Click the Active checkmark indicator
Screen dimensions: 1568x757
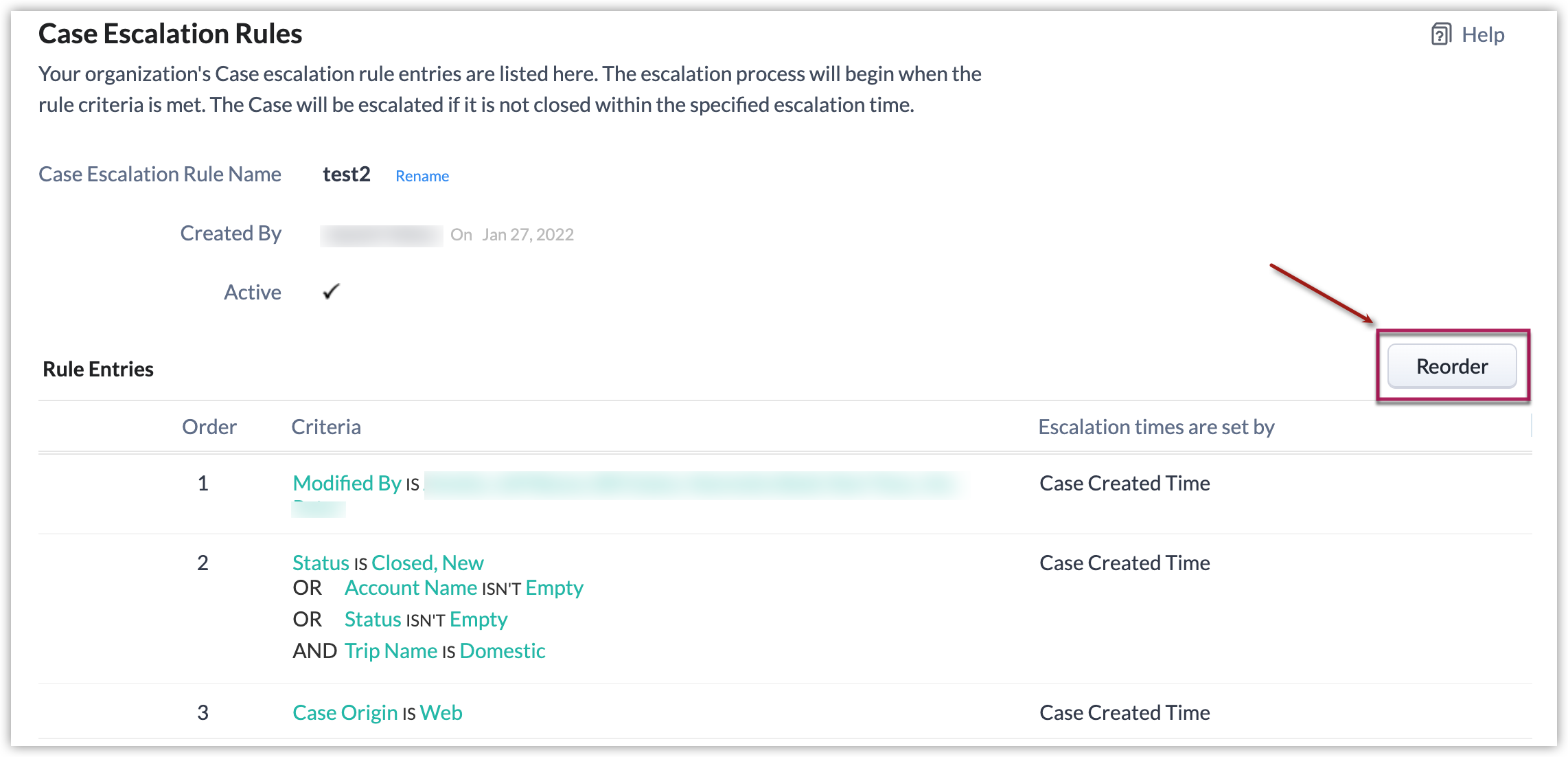tap(331, 292)
